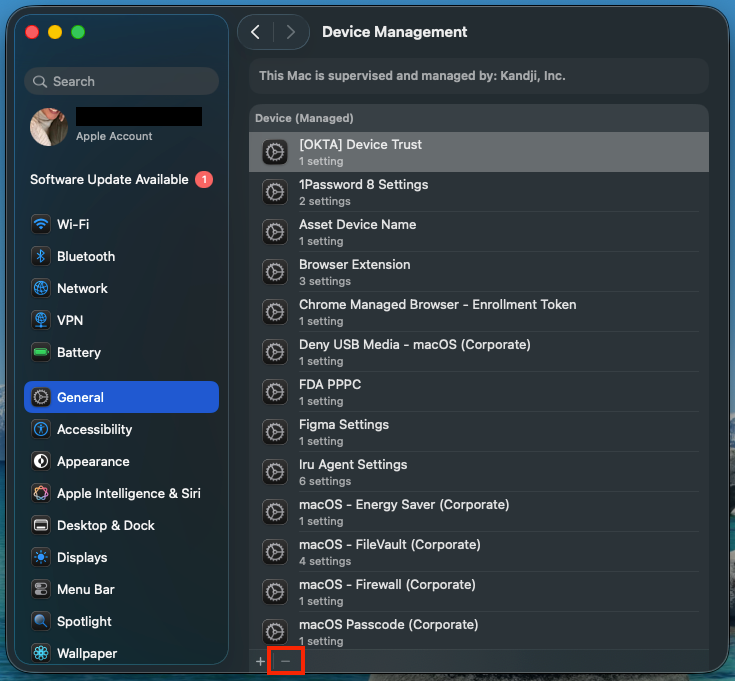Select Bluetooth in the sidebar
Image resolution: width=735 pixels, height=681 pixels.
coord(121,256)
